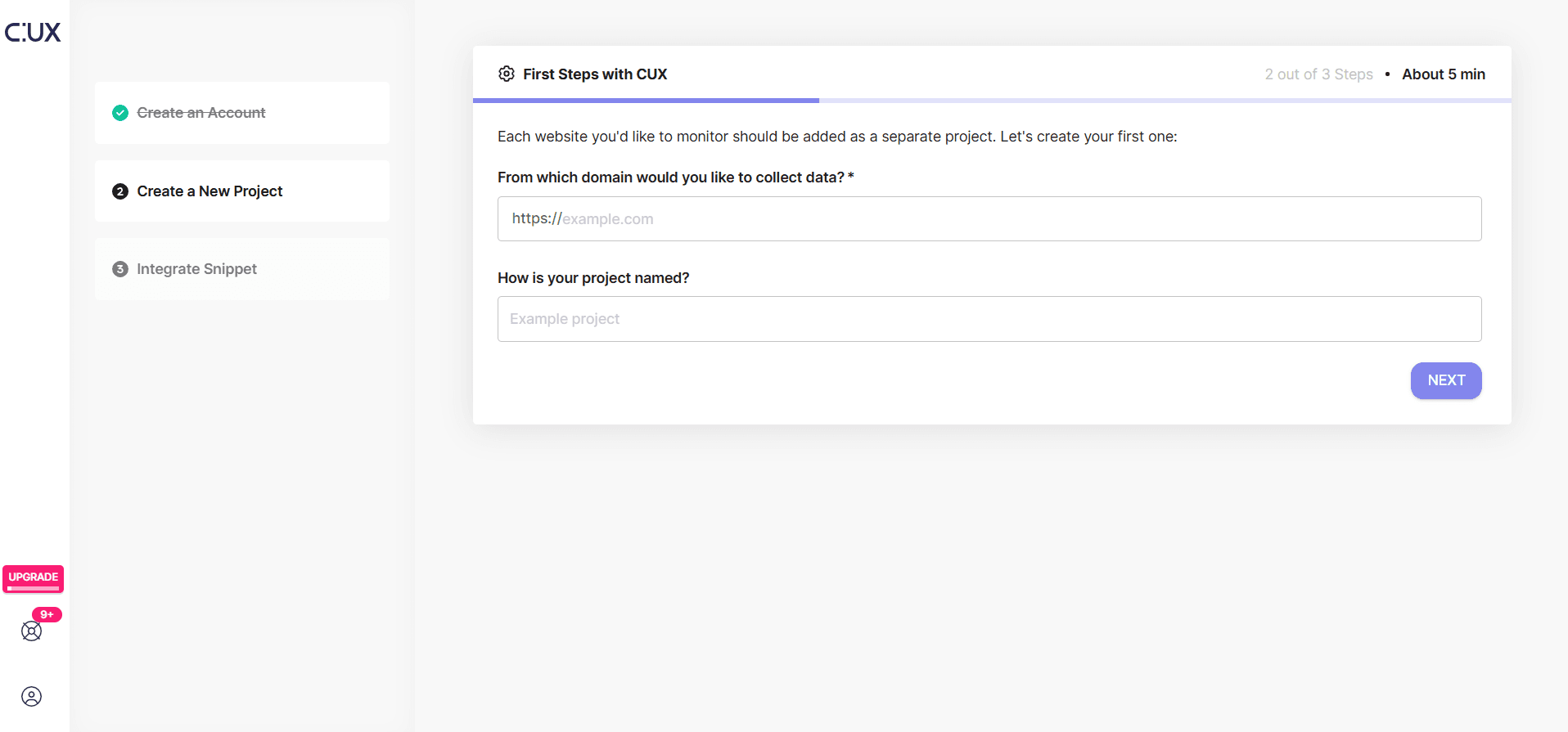Click the '2 out of 3 Steps' text

(1318, 74)
